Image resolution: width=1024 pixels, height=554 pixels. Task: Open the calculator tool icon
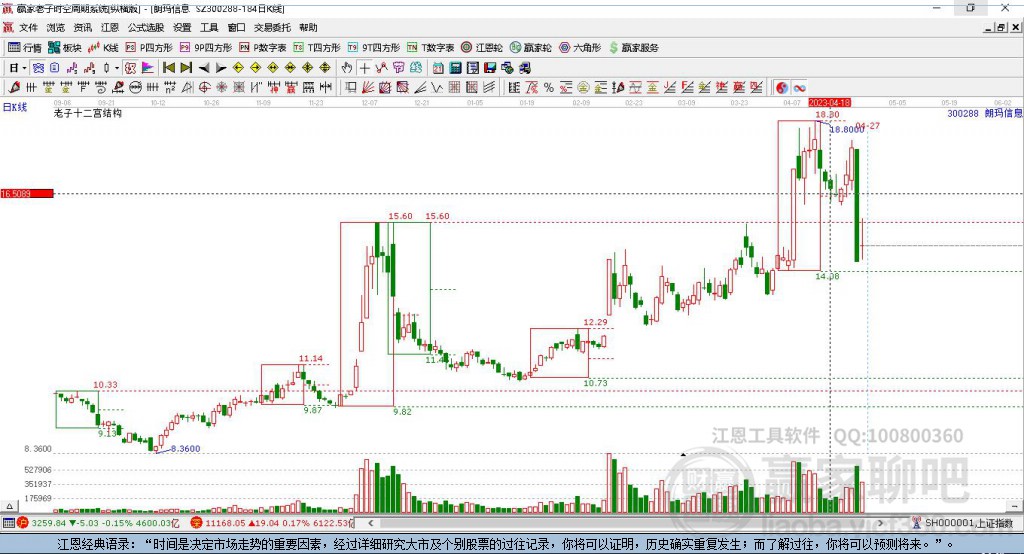pyautogui.click(x=455, y=68)
